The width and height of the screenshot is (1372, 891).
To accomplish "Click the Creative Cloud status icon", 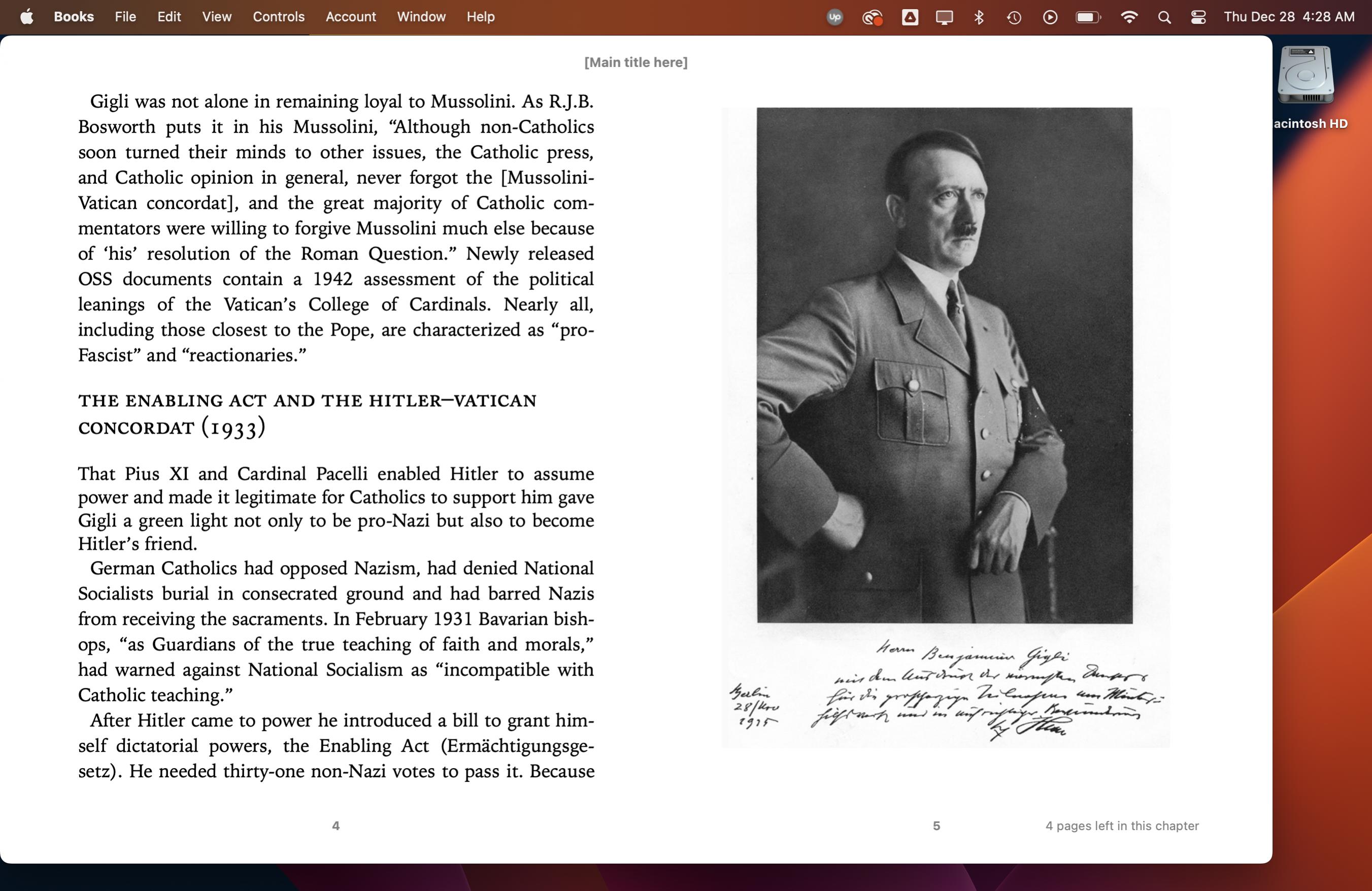I will 872,17.
